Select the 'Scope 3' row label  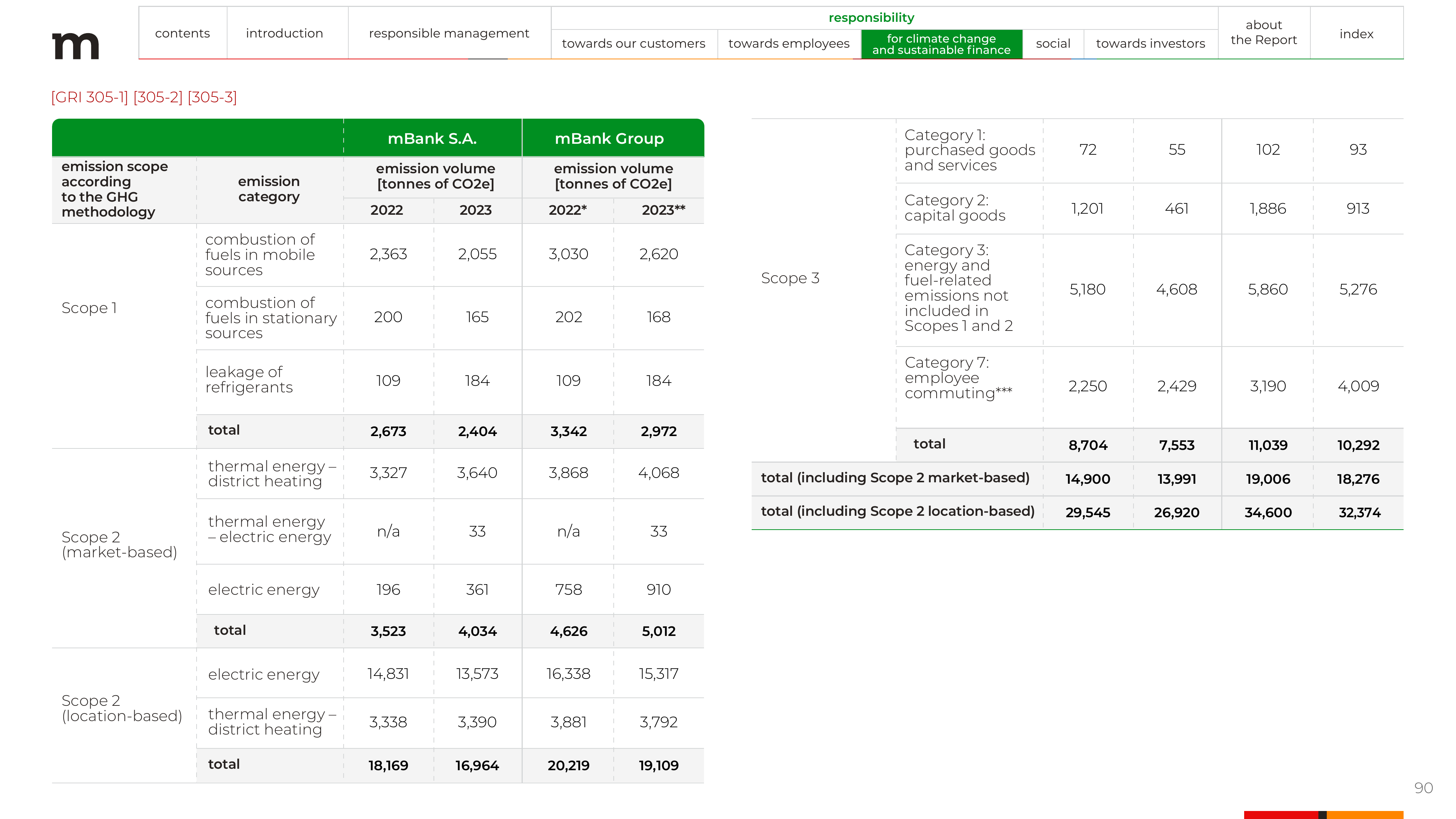click(790, 278)
